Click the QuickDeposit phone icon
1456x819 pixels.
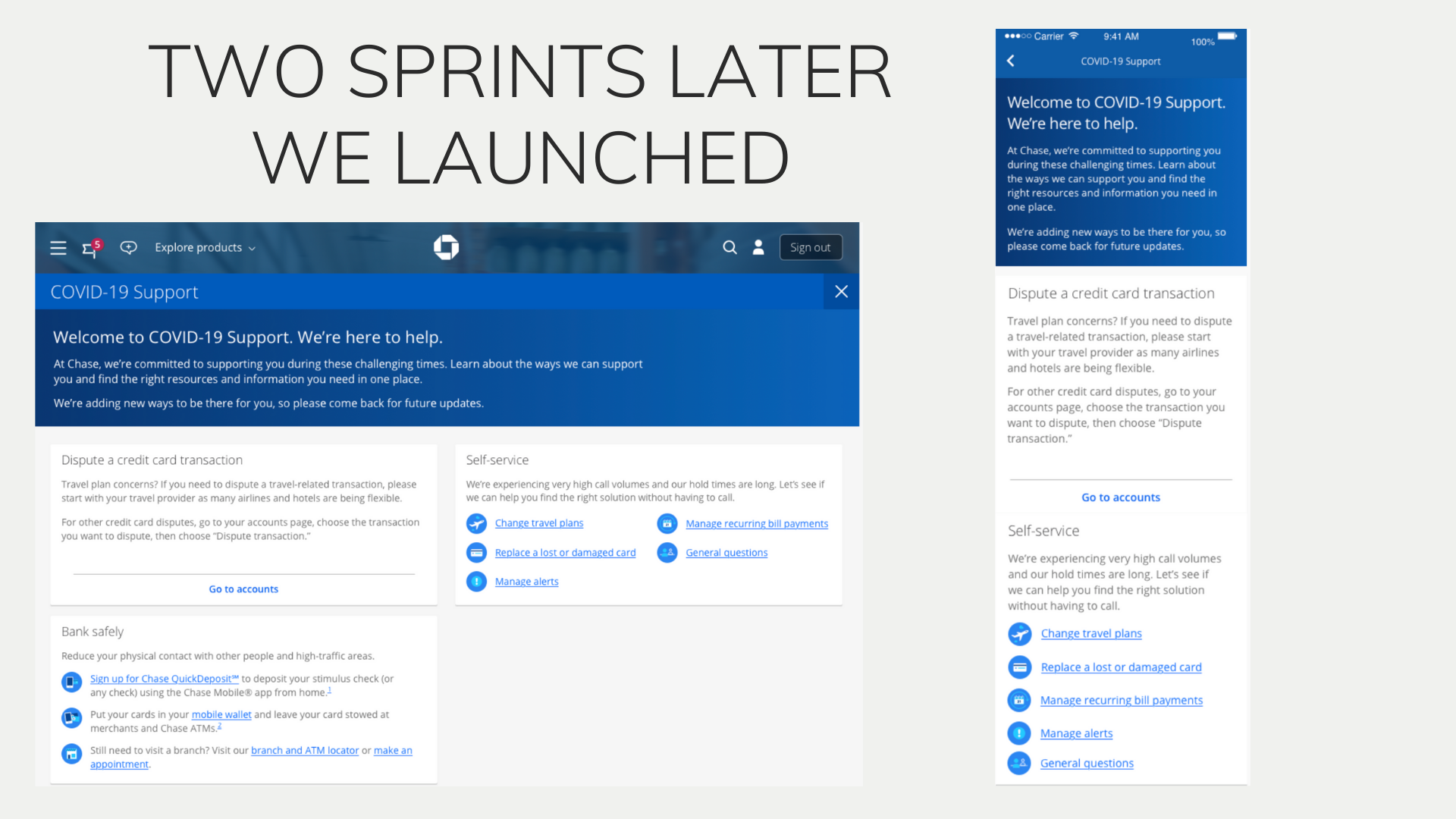click(x=71, y=682)
